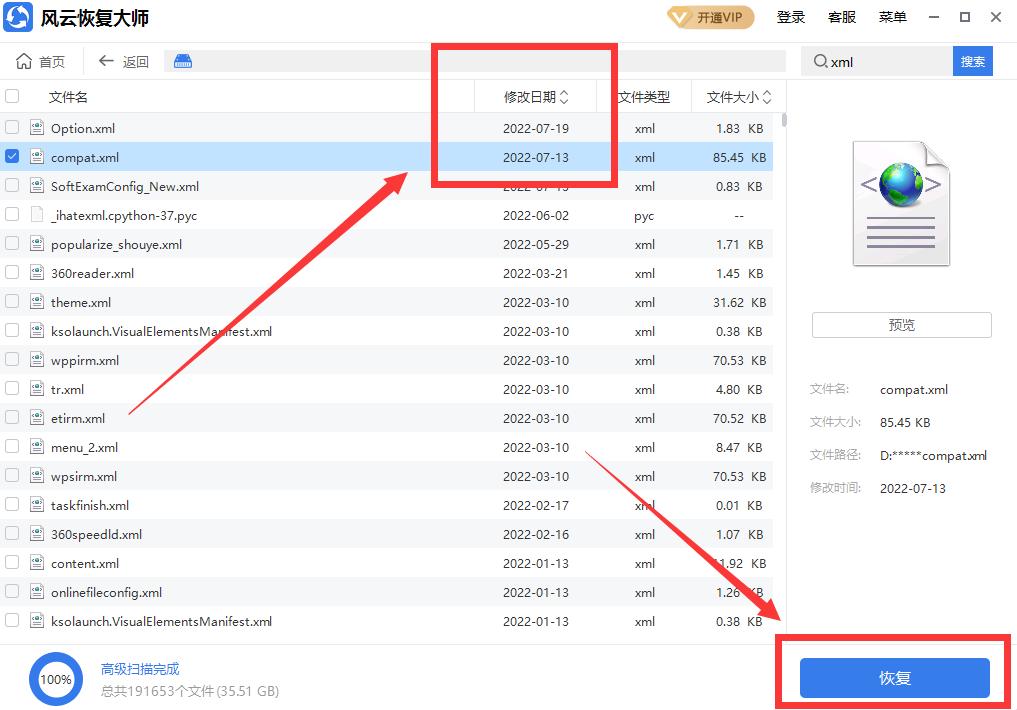
Task: Click the 文件名 column header sort
Action: 65,96
